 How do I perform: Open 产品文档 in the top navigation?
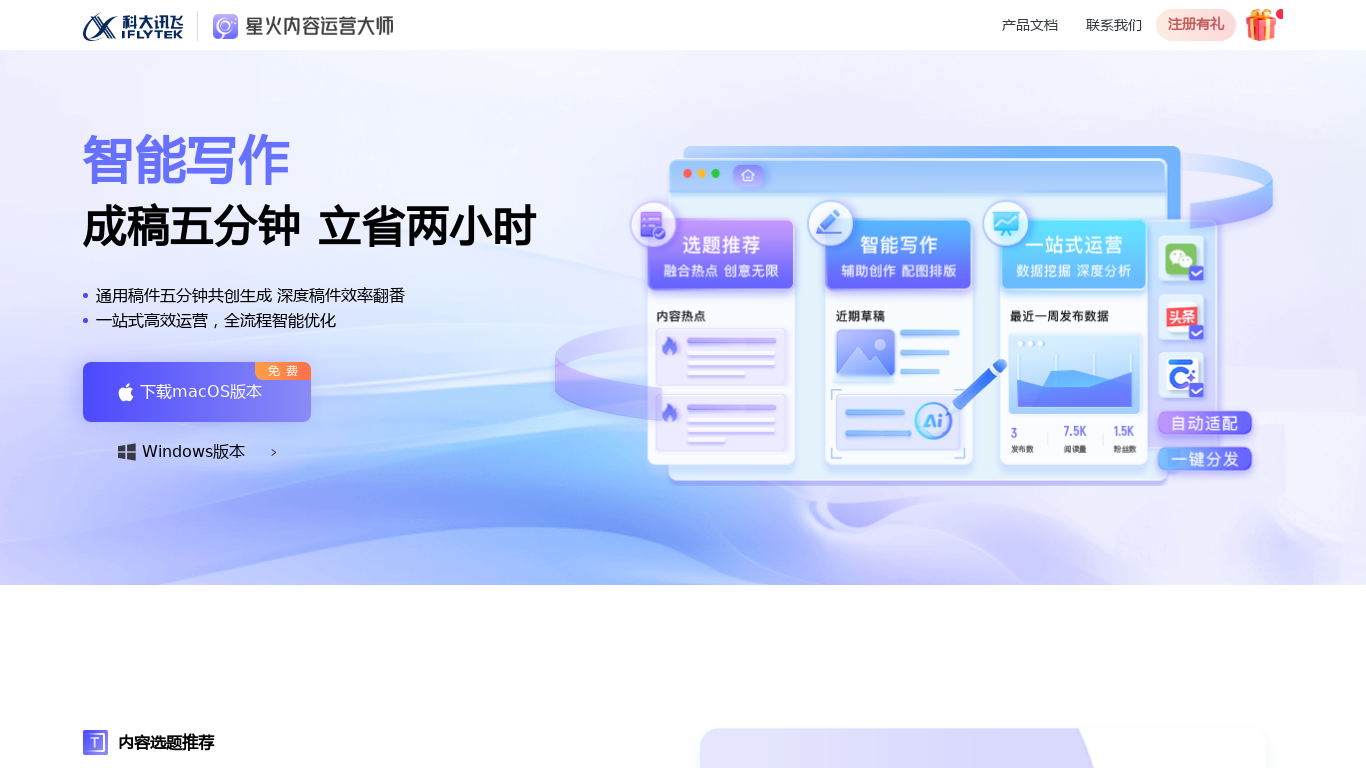1029,25
